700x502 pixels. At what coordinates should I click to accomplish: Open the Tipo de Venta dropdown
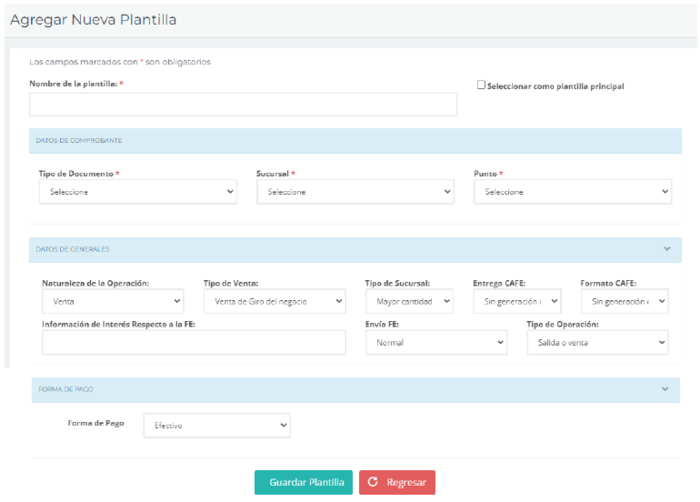(x=274, y=301)
